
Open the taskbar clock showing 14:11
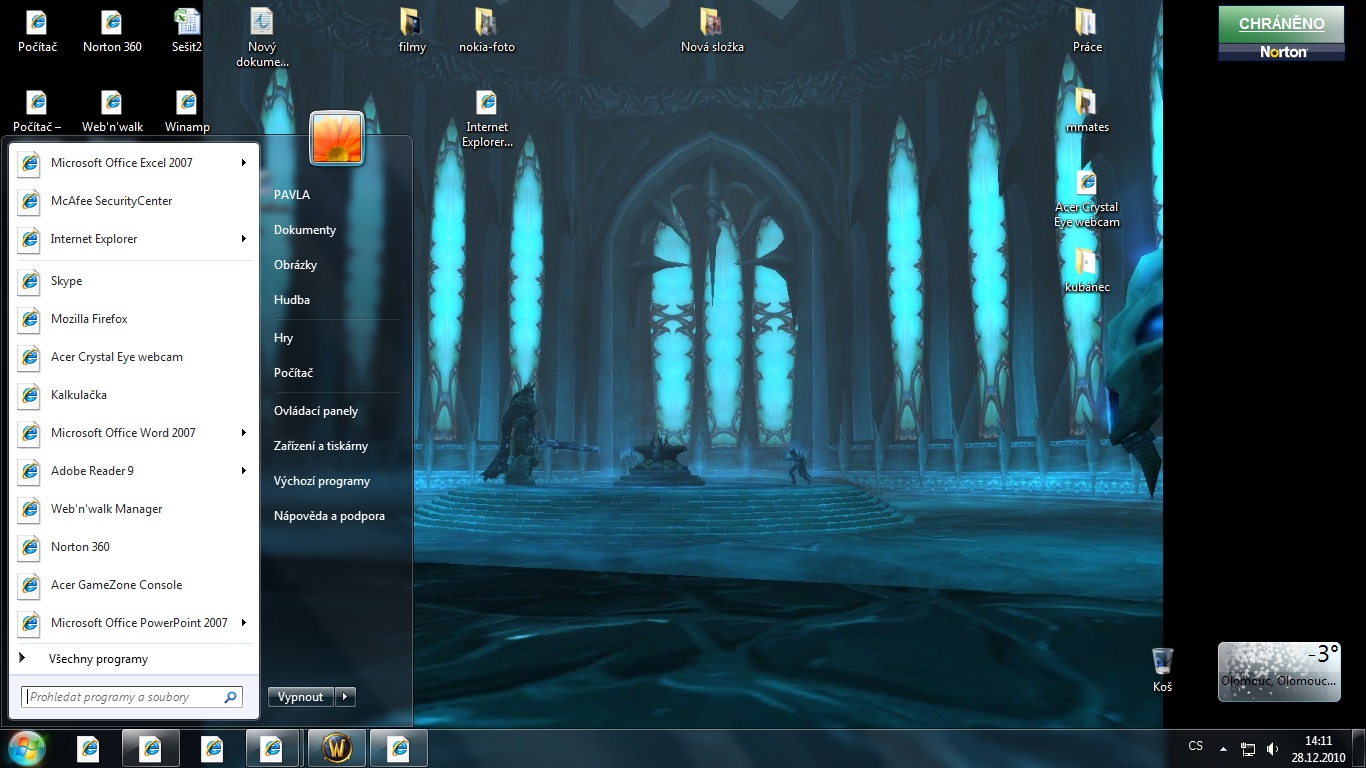pos(1319,748)
